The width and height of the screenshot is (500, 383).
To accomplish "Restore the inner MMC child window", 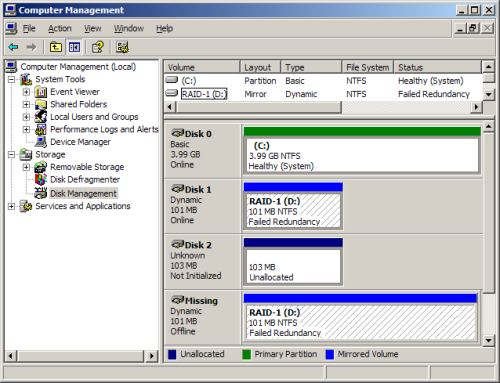I will 473,28.
